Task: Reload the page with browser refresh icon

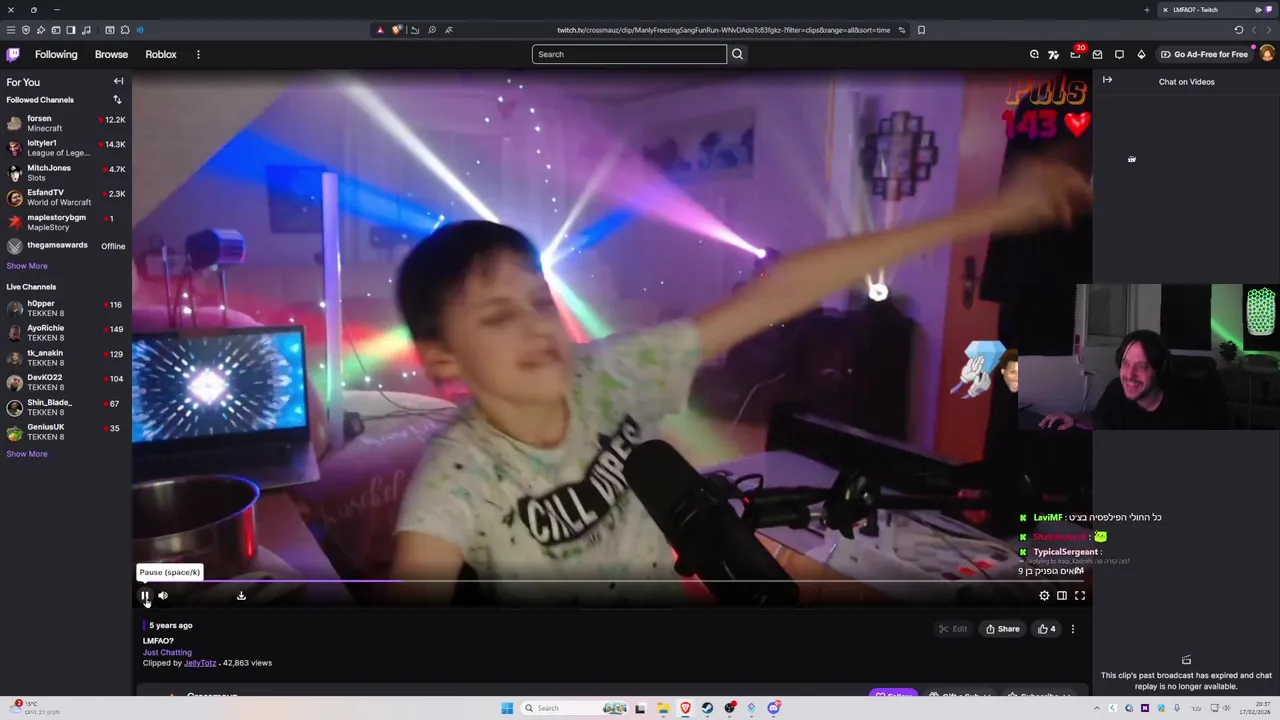Action: [1238, 30]
